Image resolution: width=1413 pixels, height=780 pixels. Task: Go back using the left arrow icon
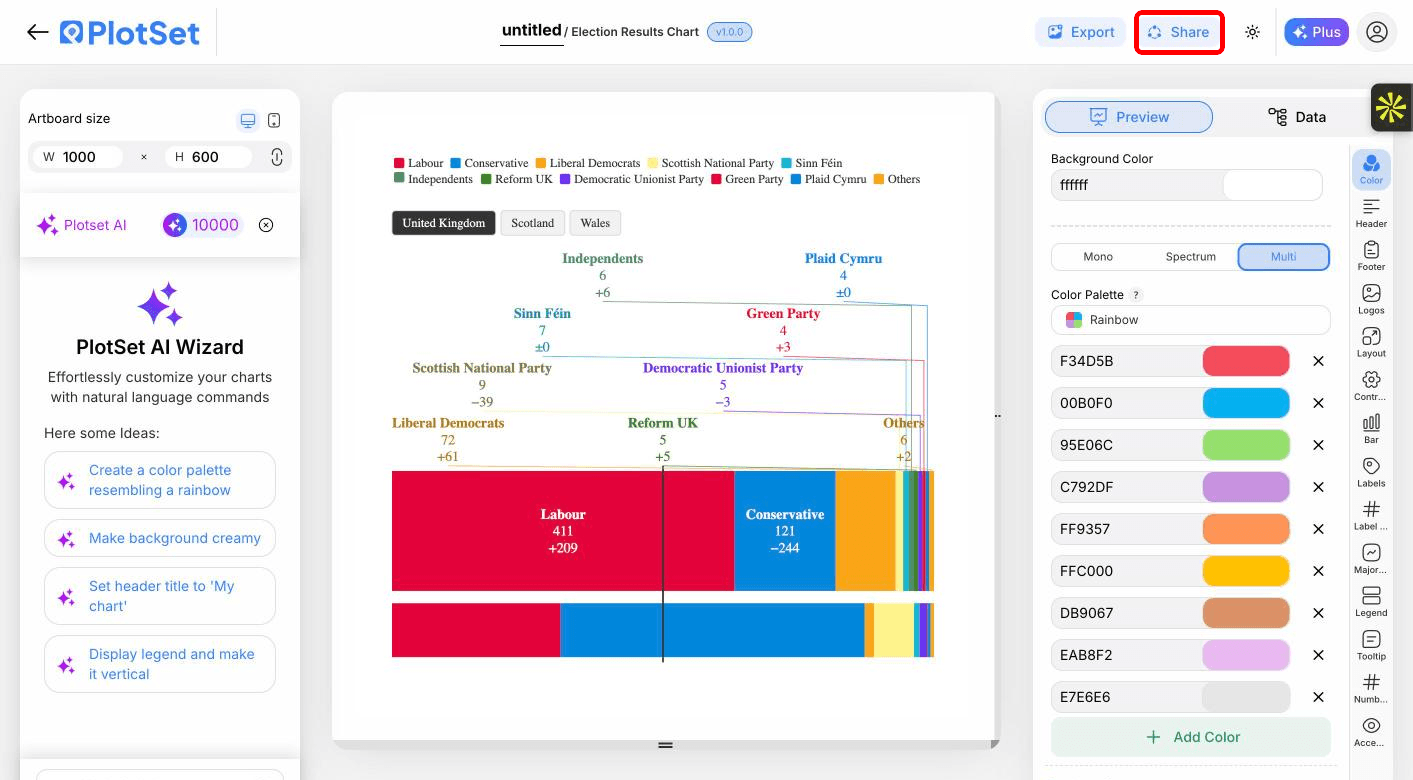click(x=38, y=32)
